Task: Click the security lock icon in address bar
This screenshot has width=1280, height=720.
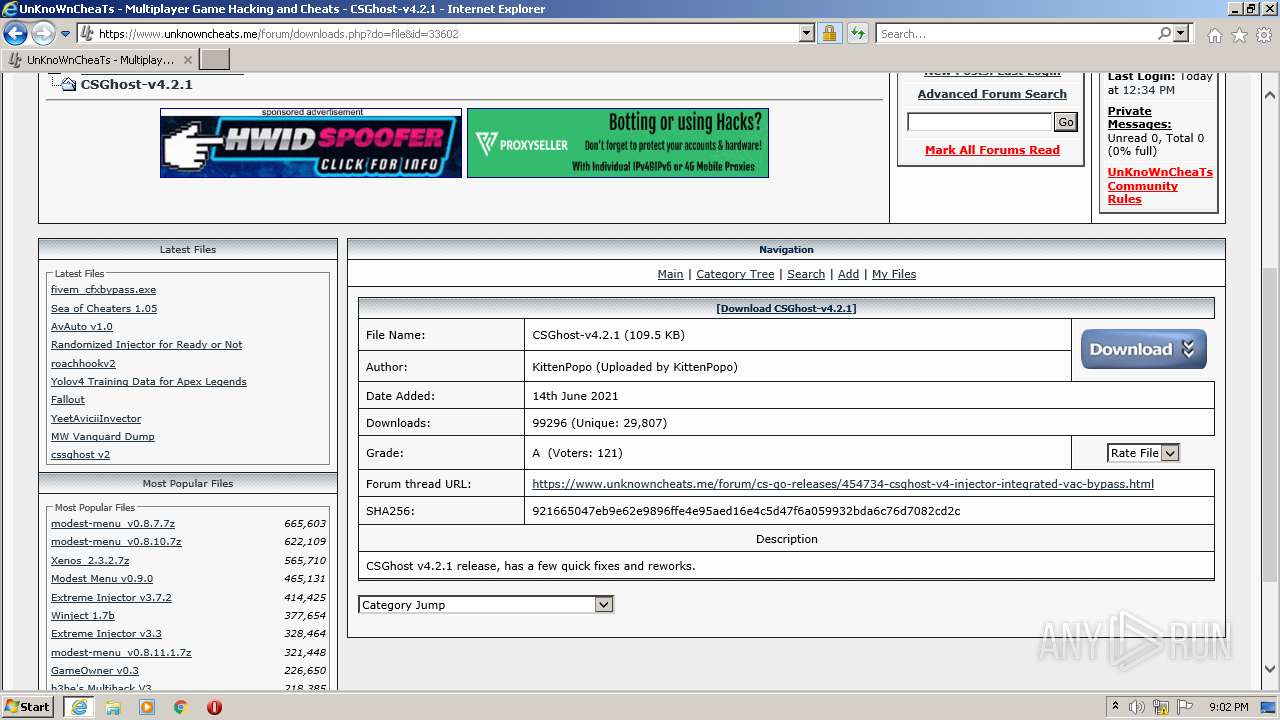Action: click(829, 34)
